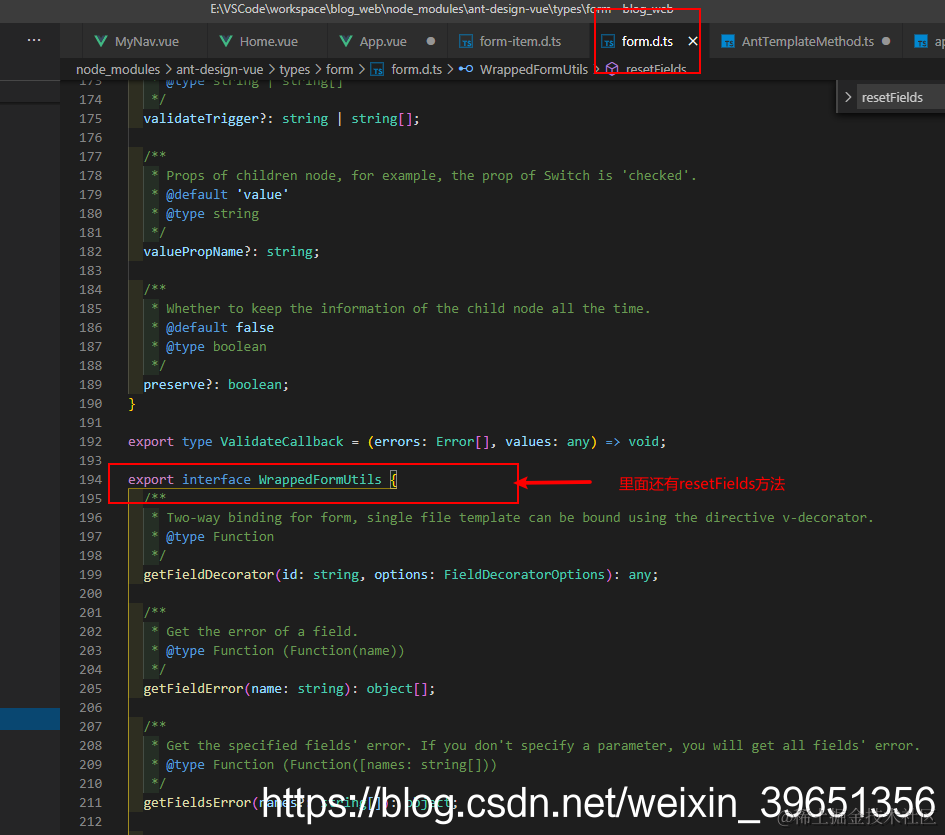This screenshot has height=835, width=945.
Task: Click unsaved dot on AntTemplateMethod.ts tab
Action: pyautogui.click(x=886, y=41)
